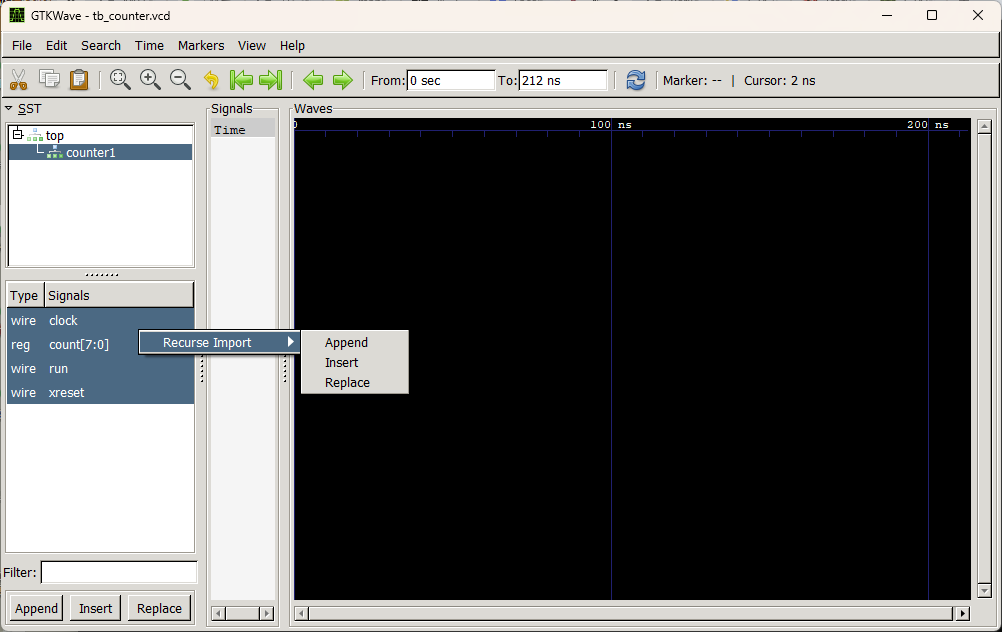This screenshot has width=1002, height=632.
Task: Collapse the SST panel disclosure triangle
Action: click(x=9, y=109)
